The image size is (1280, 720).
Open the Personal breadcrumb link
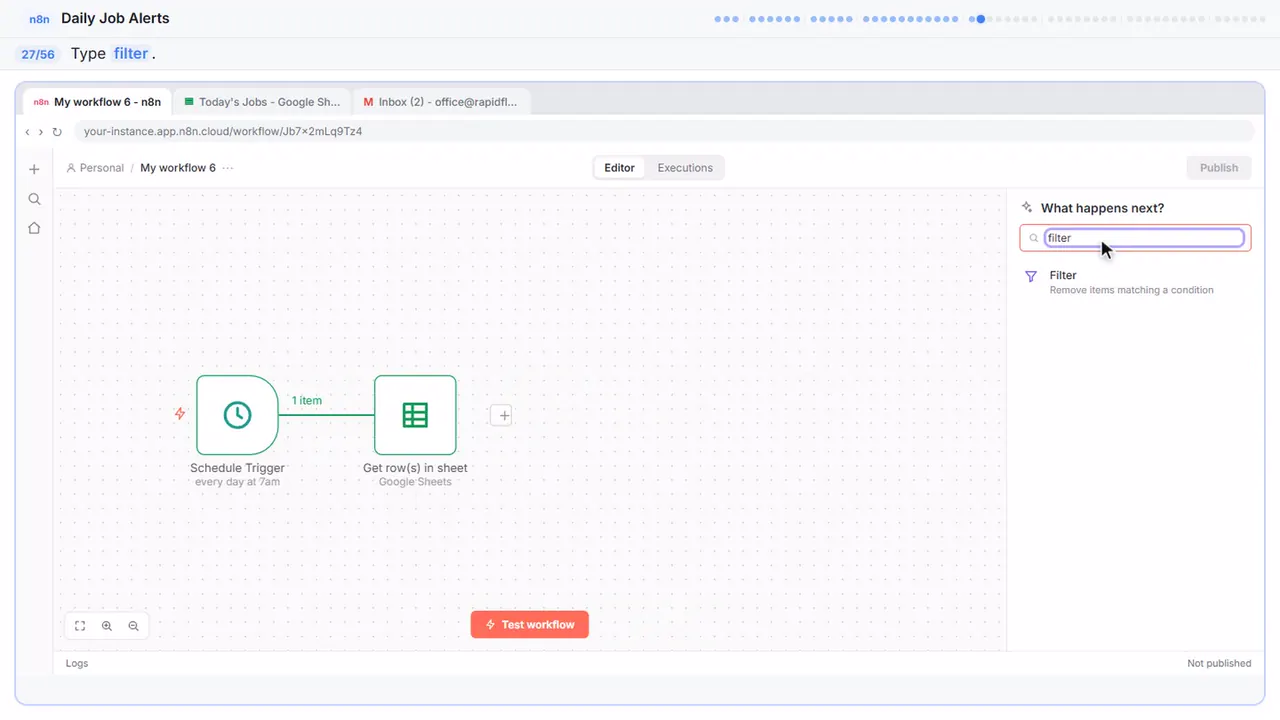95,168
